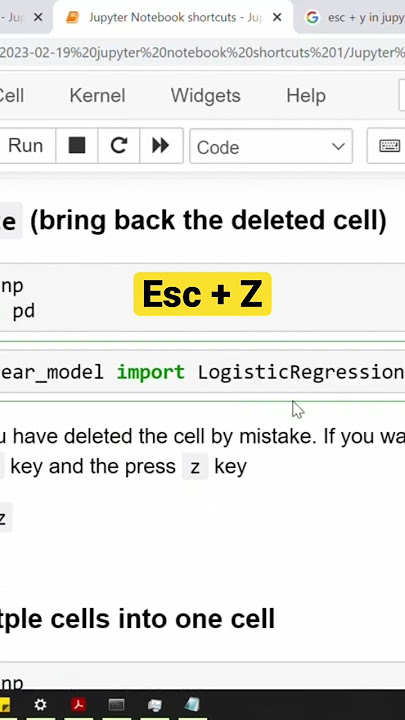Switch to the 'esc + y in jupy' tab
This screenshot has width=405, height=720.
click(356, 17)
